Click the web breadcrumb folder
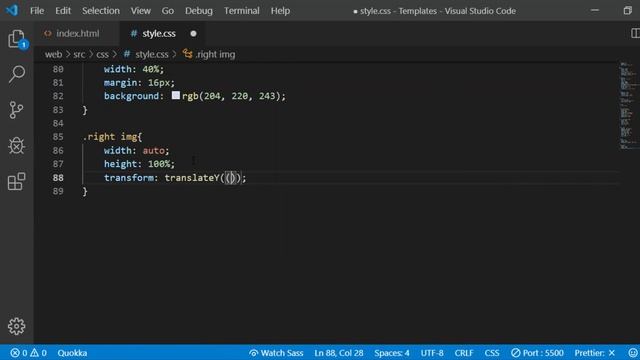 [x=53, y=54]
